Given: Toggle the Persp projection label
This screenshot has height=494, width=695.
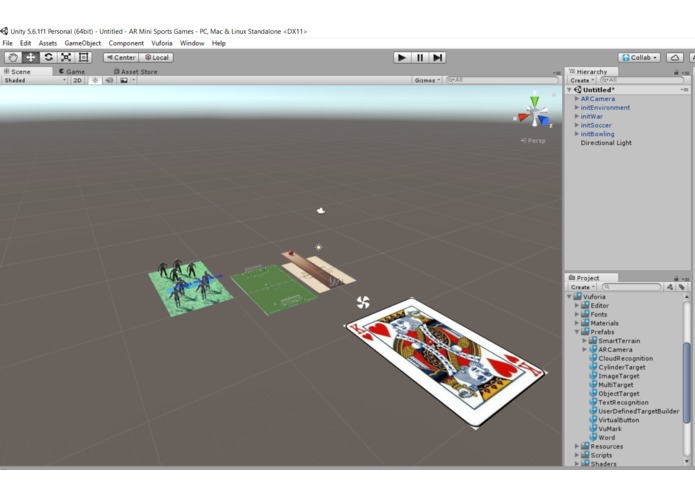Looking at the screenshot, I should pos(533,140).
